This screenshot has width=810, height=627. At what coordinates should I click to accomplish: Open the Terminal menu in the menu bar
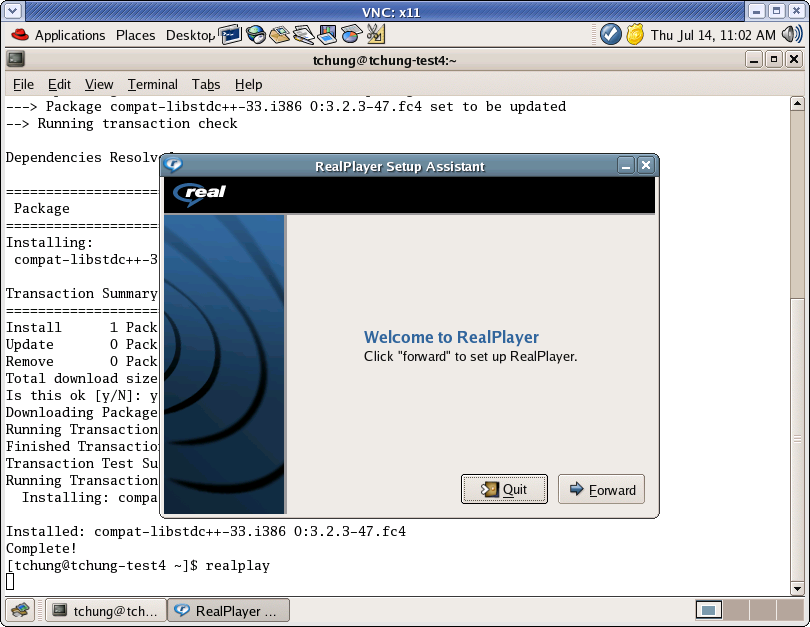coord(152,84)
